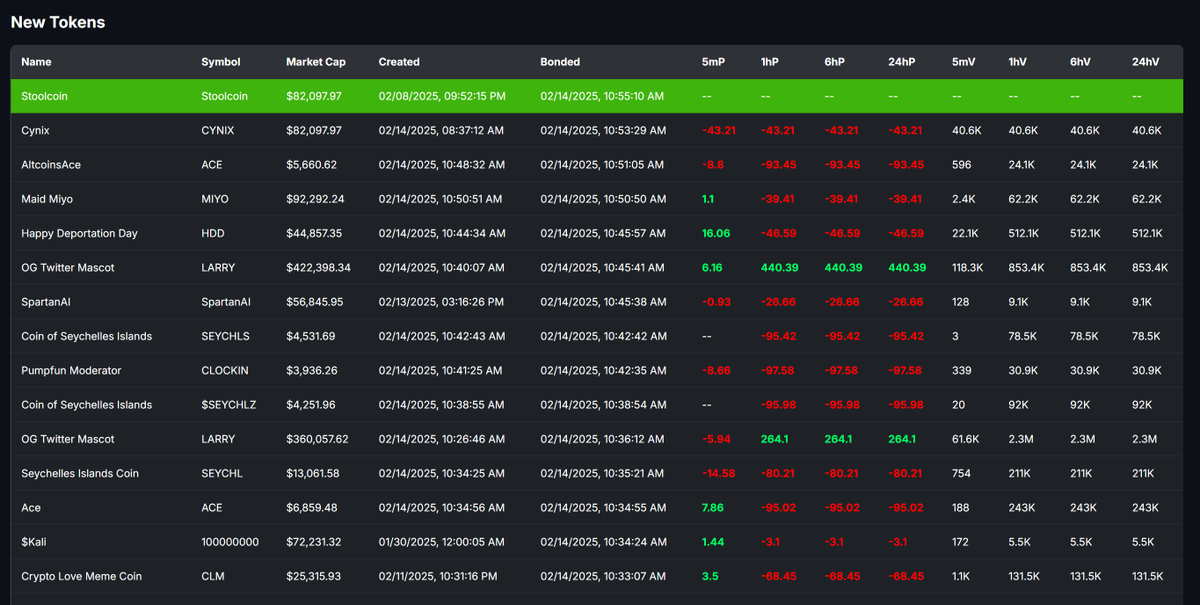Select the $5,660.62 market cap value

point(311,165)
